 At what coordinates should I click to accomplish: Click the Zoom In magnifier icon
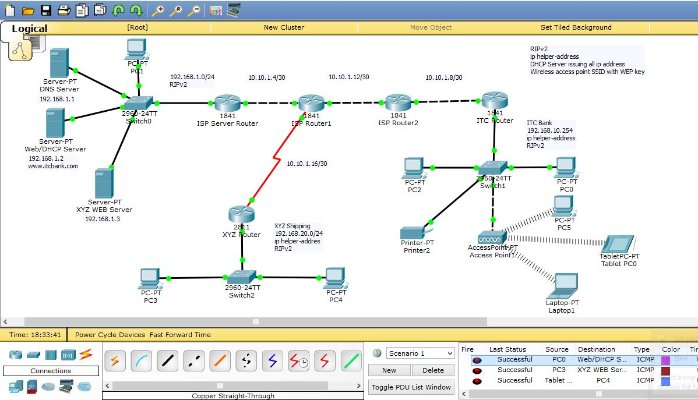157,10
